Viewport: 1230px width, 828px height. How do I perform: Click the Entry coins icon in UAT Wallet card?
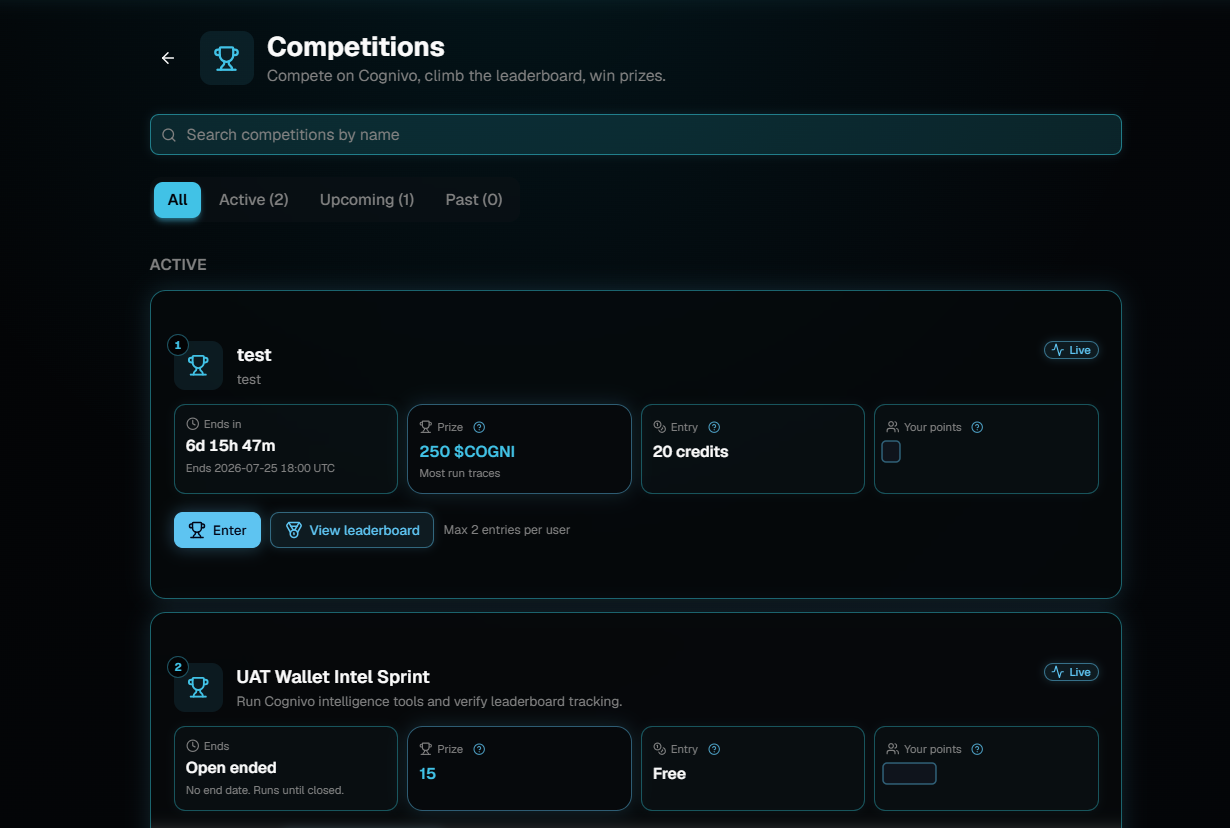(x=659, y=749)
